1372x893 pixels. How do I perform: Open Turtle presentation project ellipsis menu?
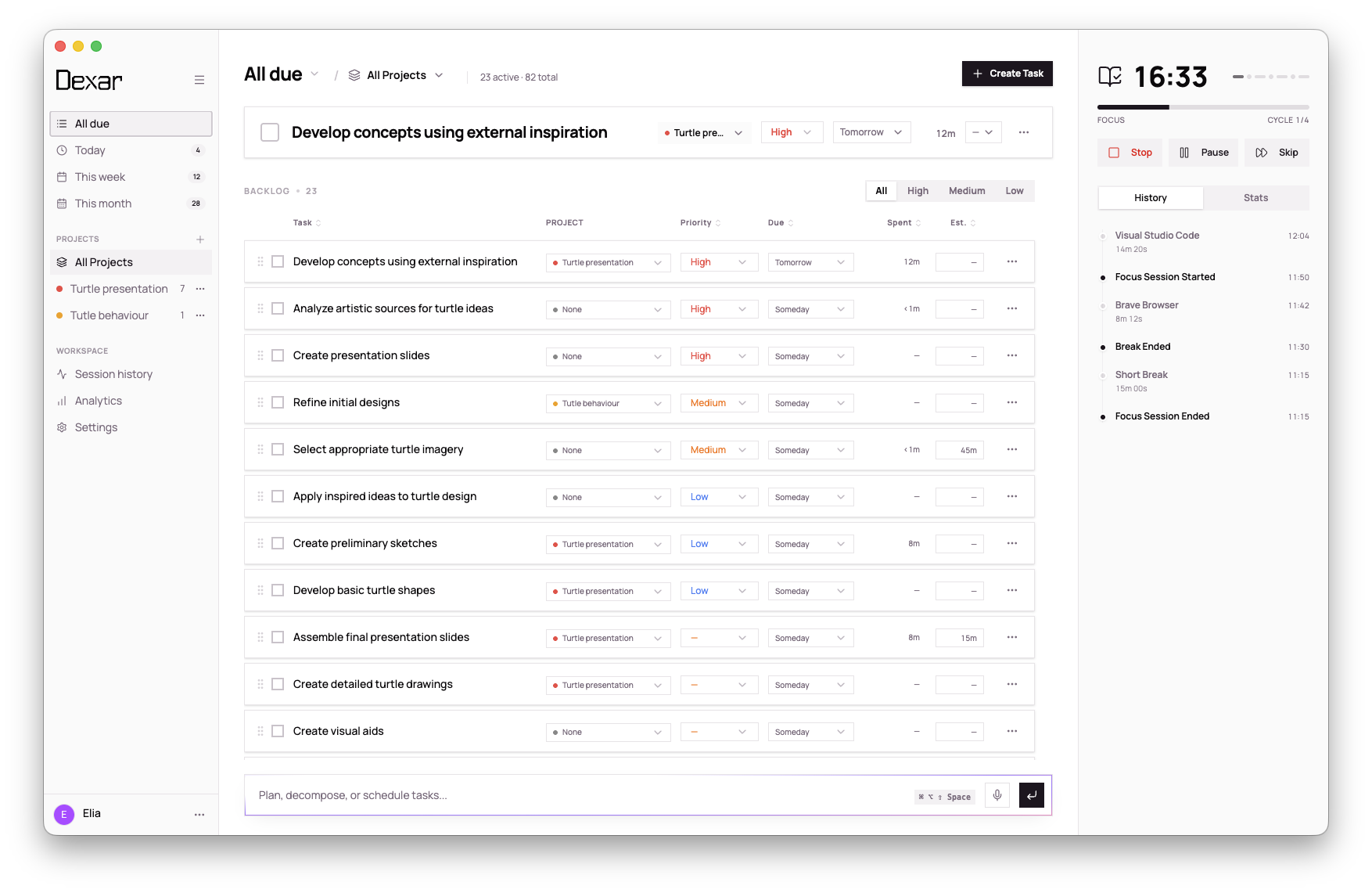(200, 289)
